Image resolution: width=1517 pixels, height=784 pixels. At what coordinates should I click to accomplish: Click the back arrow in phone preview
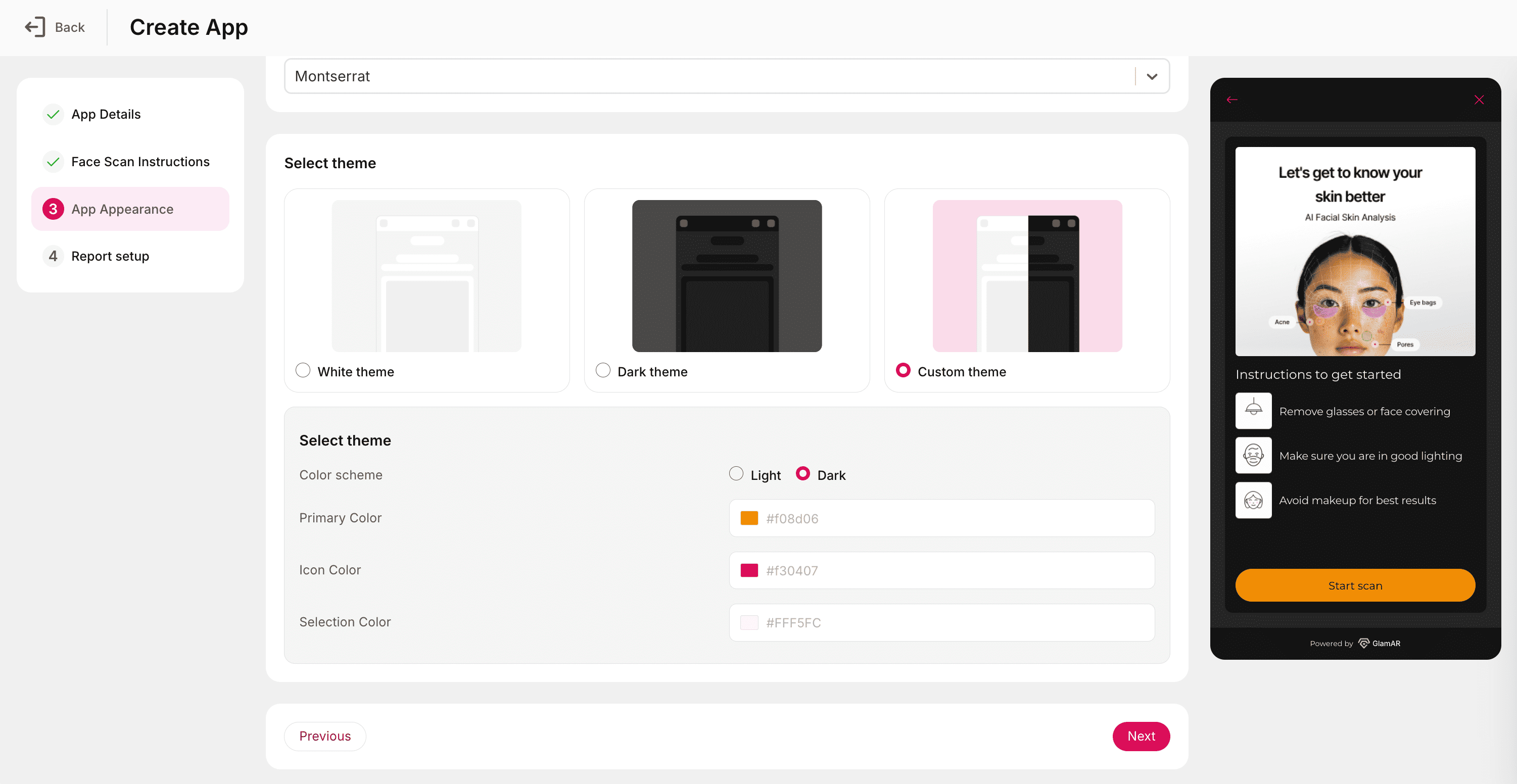pos(1232,100)
